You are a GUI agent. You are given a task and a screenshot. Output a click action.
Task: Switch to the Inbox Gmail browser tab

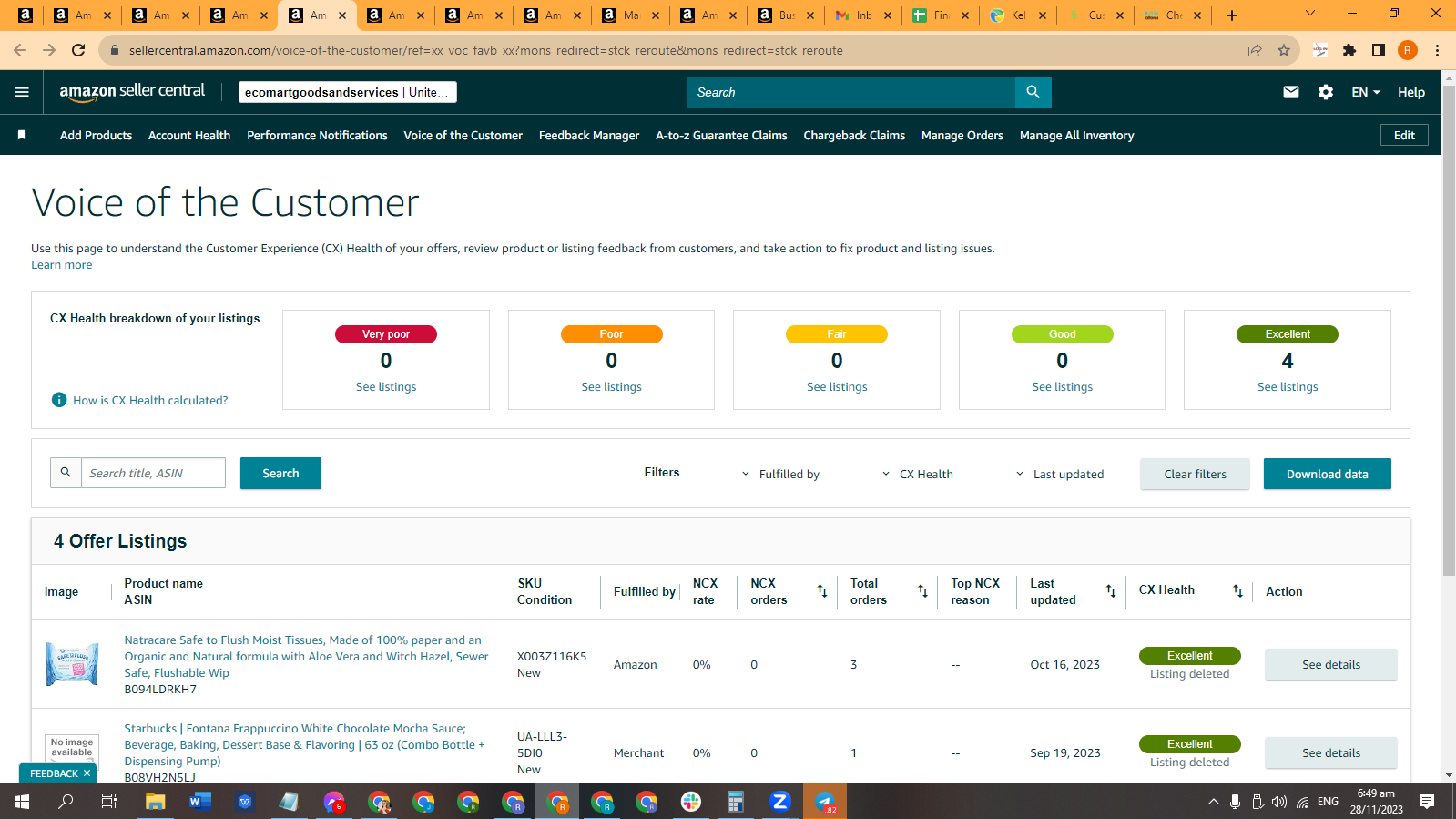click(863, 15)
